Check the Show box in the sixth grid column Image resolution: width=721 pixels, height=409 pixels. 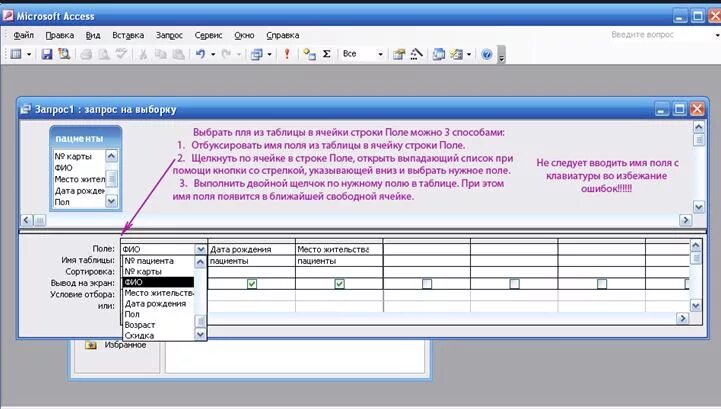[601, 284]
